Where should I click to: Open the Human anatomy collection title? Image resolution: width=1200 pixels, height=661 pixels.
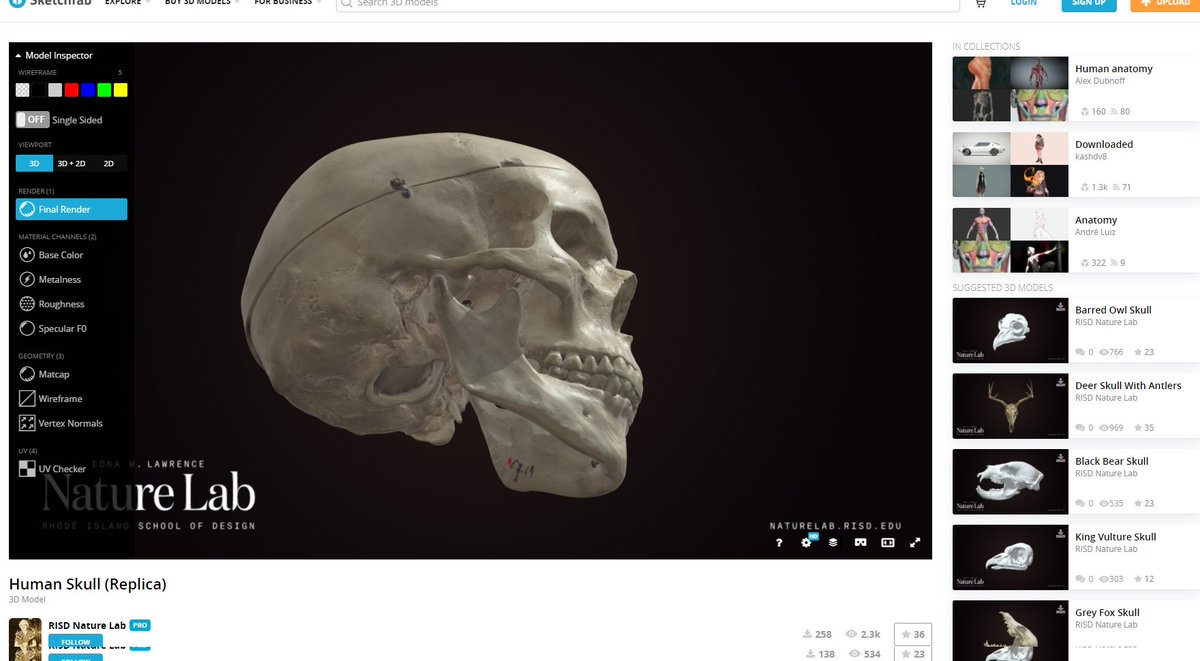tap(1114, 69)
